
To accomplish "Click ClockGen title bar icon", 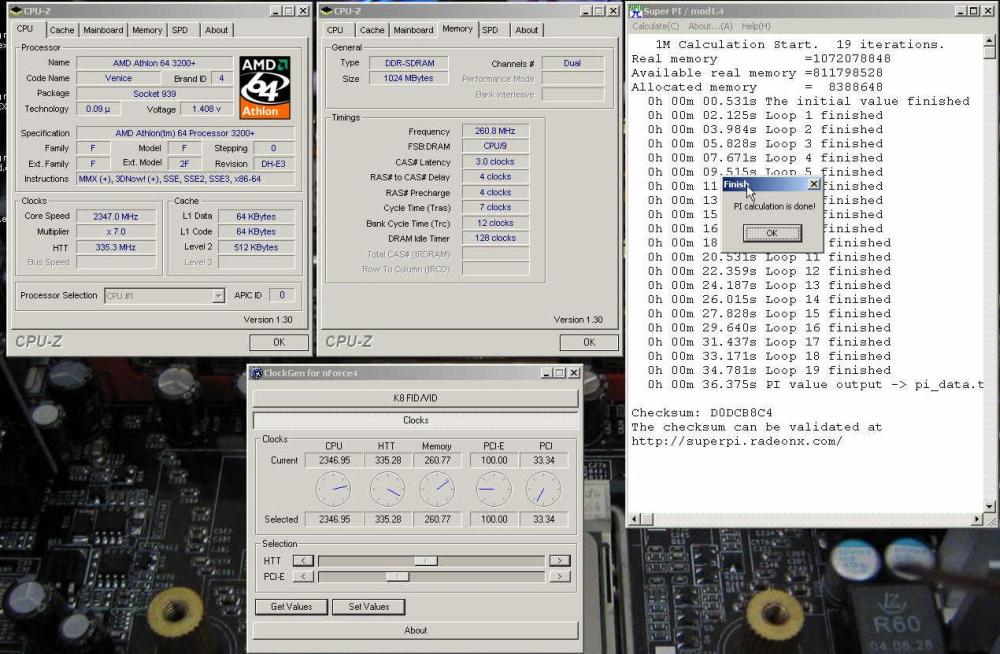I will click(x=256, y=373).
